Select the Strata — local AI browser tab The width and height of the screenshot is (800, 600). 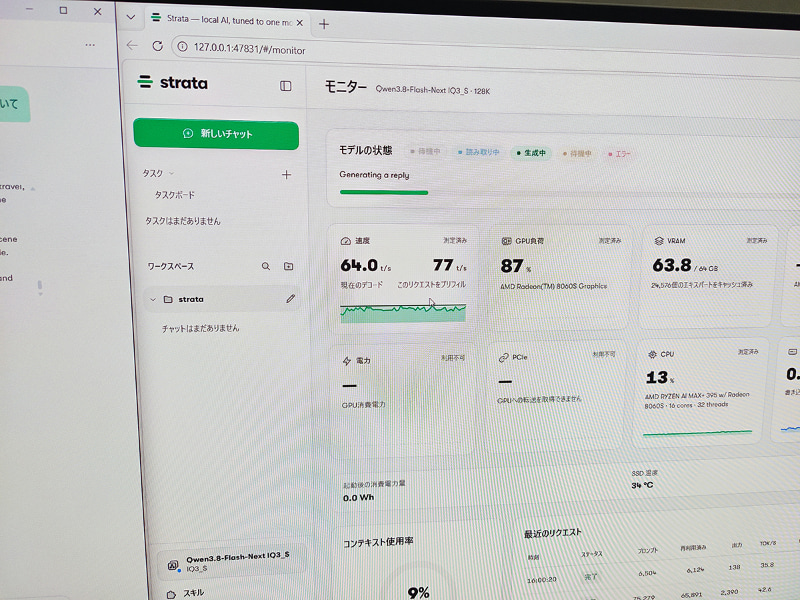click(227, 20)
